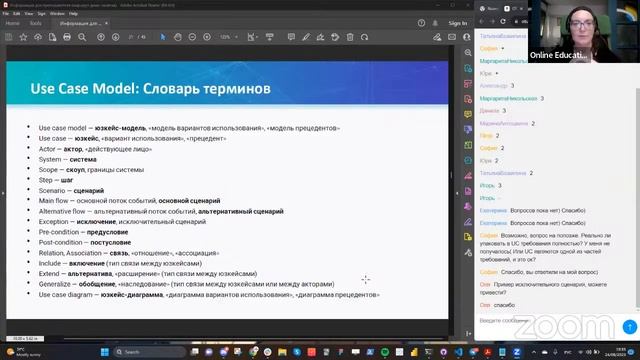Click the envelope share-by-email icon
Viewport: 640px width, 360px height.
tap(452, 37)
